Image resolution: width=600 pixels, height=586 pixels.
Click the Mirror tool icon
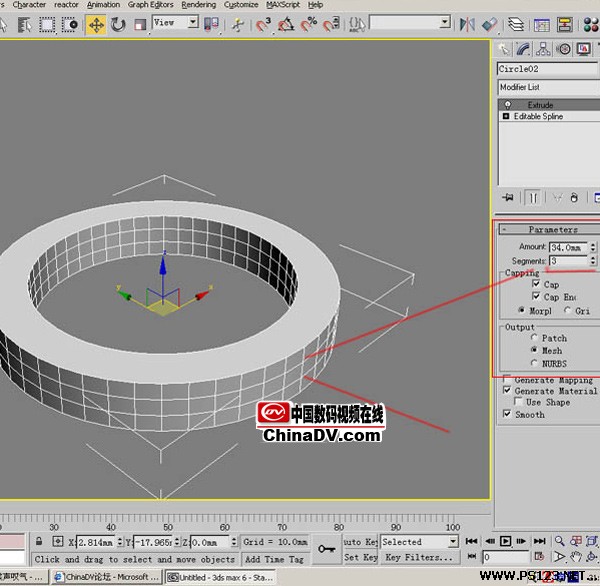(467, 25)
